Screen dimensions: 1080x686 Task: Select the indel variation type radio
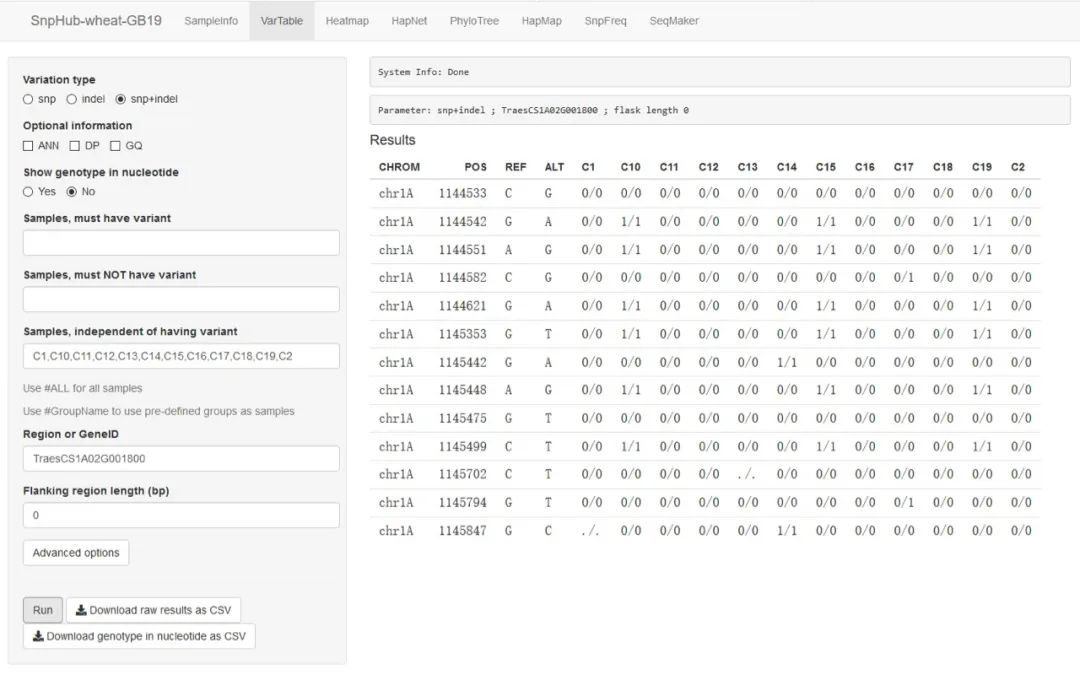point(72,99)
